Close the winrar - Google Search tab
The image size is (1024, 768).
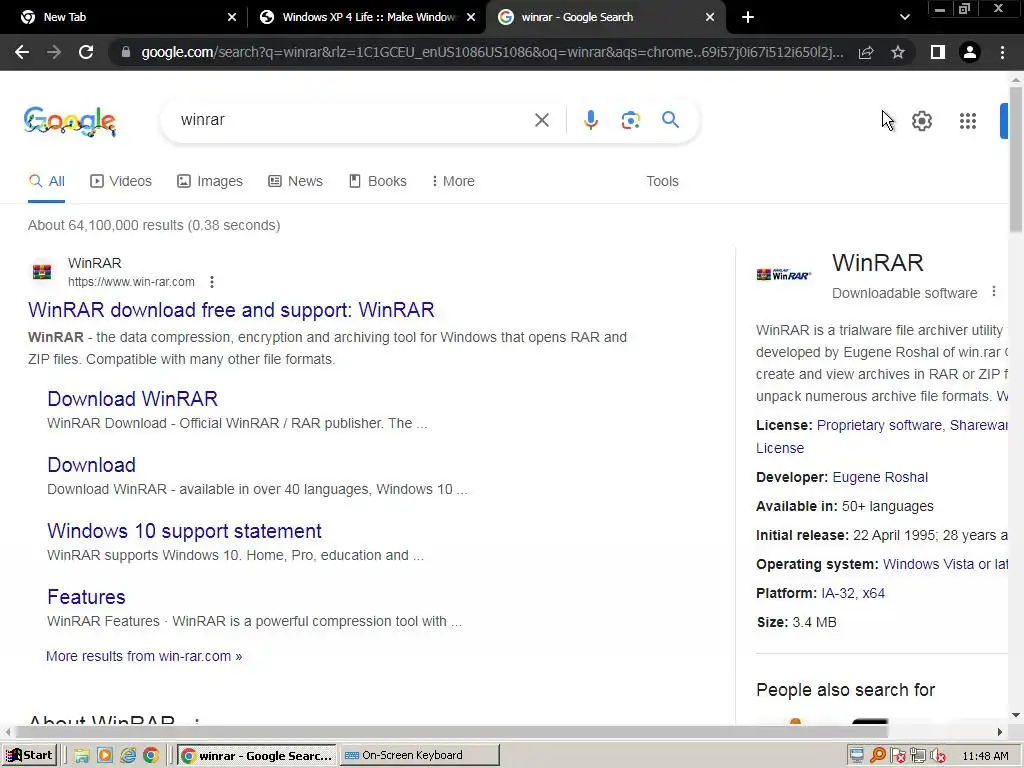coord(710,18)
